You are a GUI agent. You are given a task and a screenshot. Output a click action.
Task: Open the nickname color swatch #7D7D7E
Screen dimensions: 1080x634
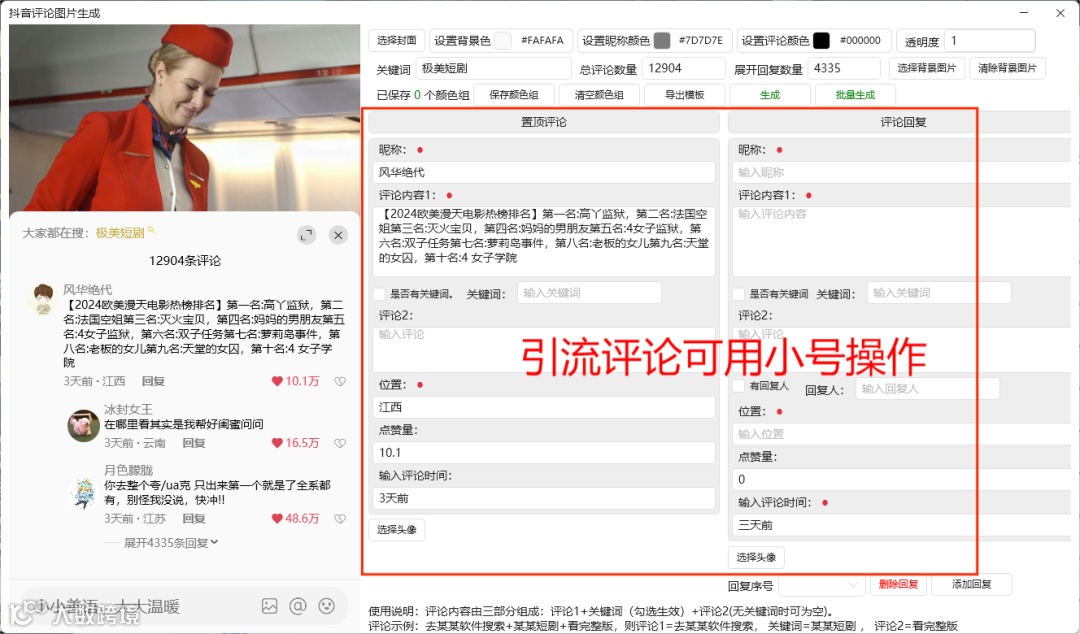662,41
